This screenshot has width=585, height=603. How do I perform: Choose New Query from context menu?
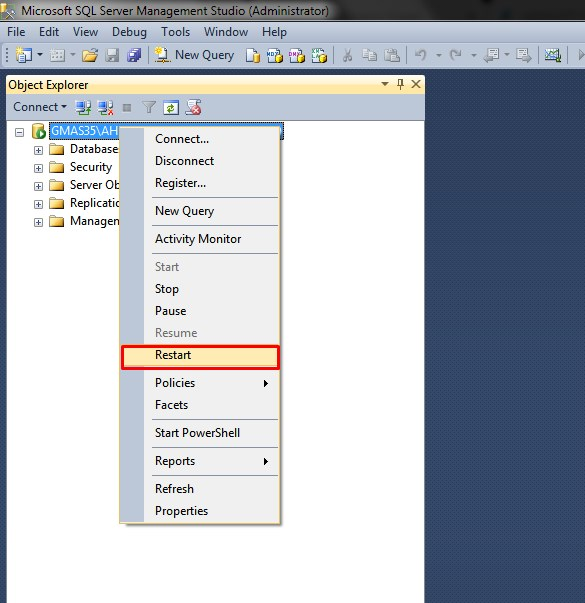200,211
